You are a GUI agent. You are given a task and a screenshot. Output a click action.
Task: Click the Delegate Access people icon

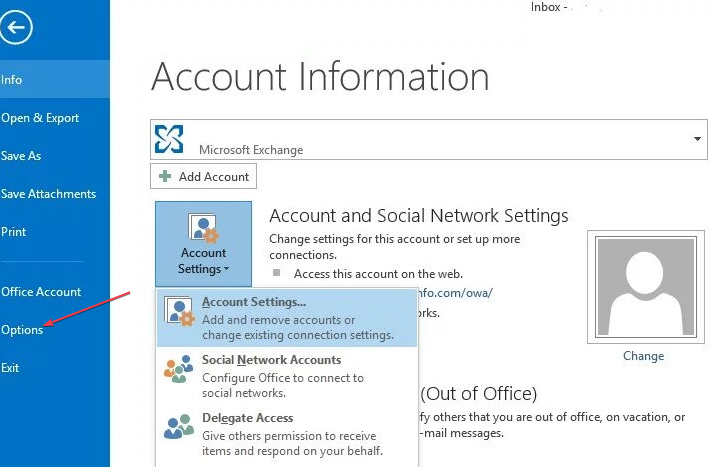tap(178, 426)
